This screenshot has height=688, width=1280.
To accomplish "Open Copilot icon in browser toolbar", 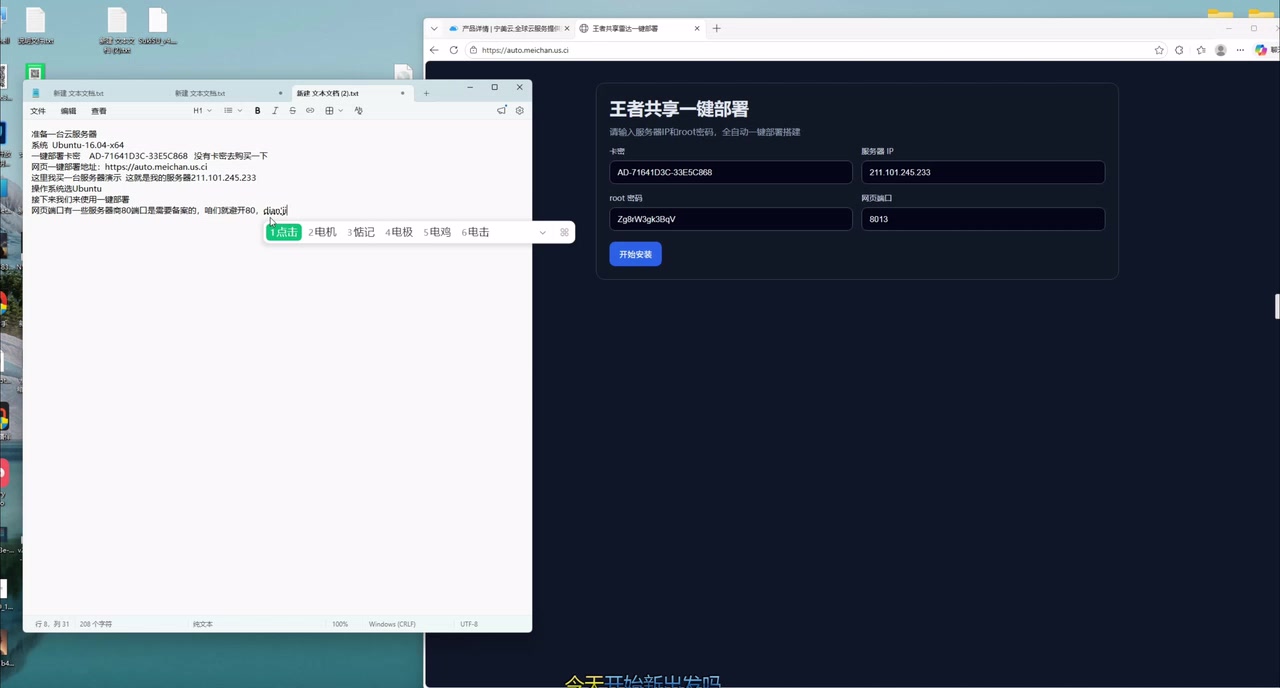I will [1261, 50].
